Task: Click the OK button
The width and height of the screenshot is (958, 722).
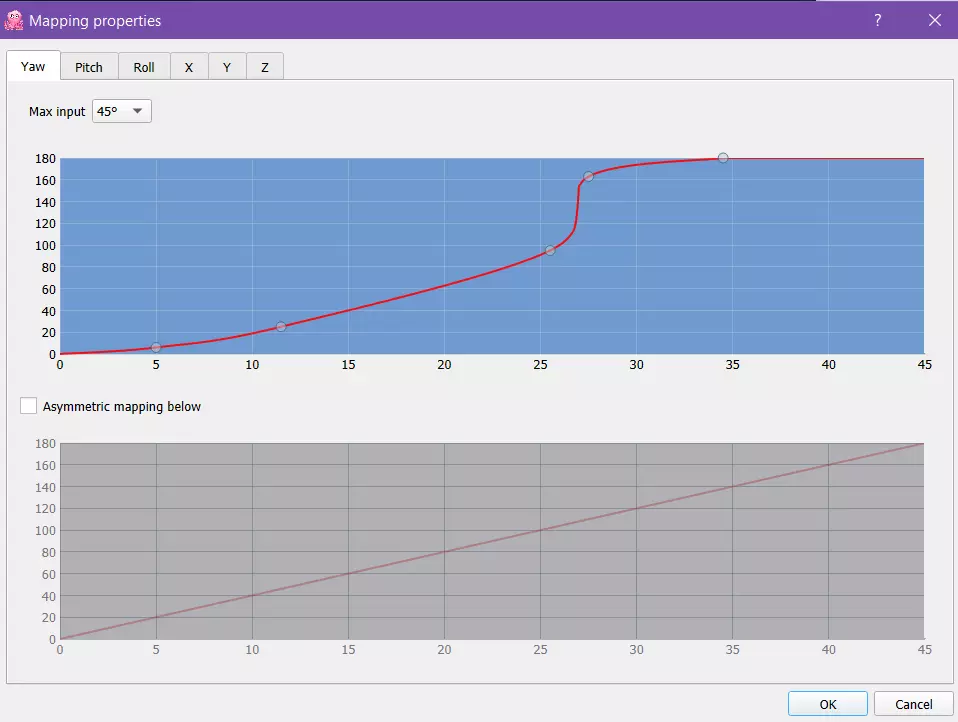Action: tap(828, 704)
